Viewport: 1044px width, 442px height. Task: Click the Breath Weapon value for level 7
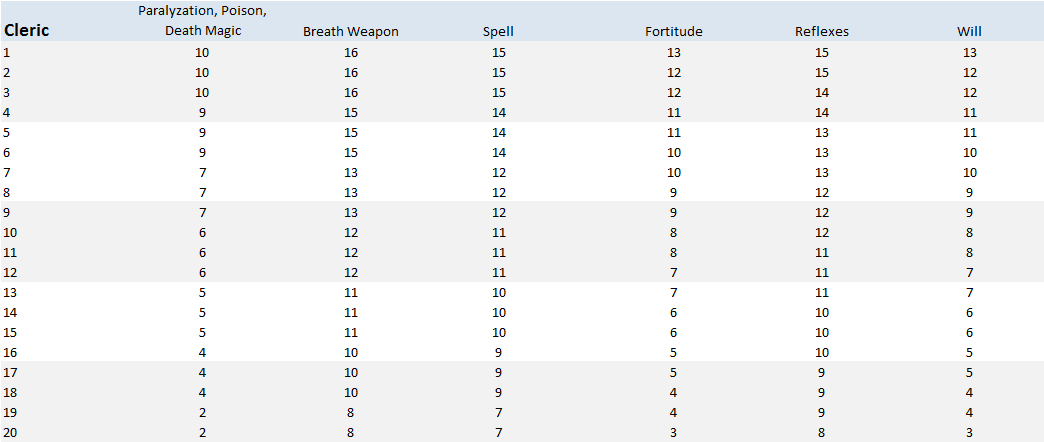click(x=350, y=172)
